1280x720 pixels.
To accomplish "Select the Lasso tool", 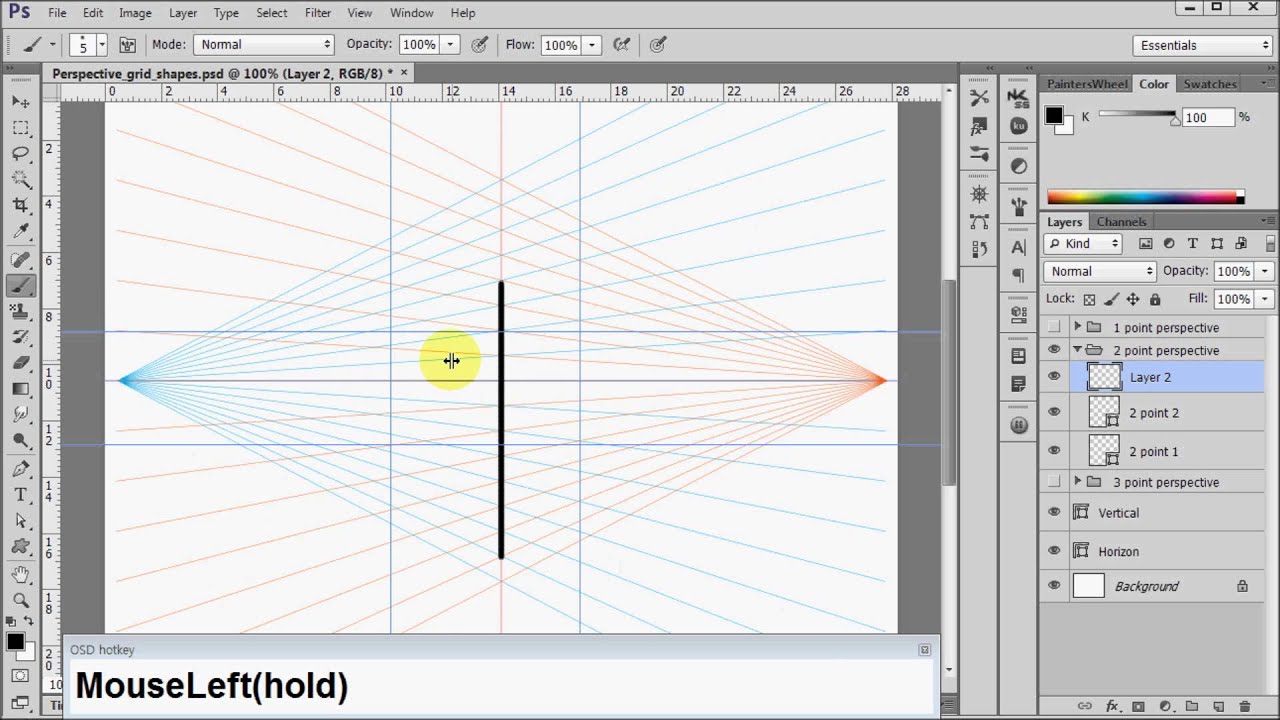I will [x=20, y=154].
